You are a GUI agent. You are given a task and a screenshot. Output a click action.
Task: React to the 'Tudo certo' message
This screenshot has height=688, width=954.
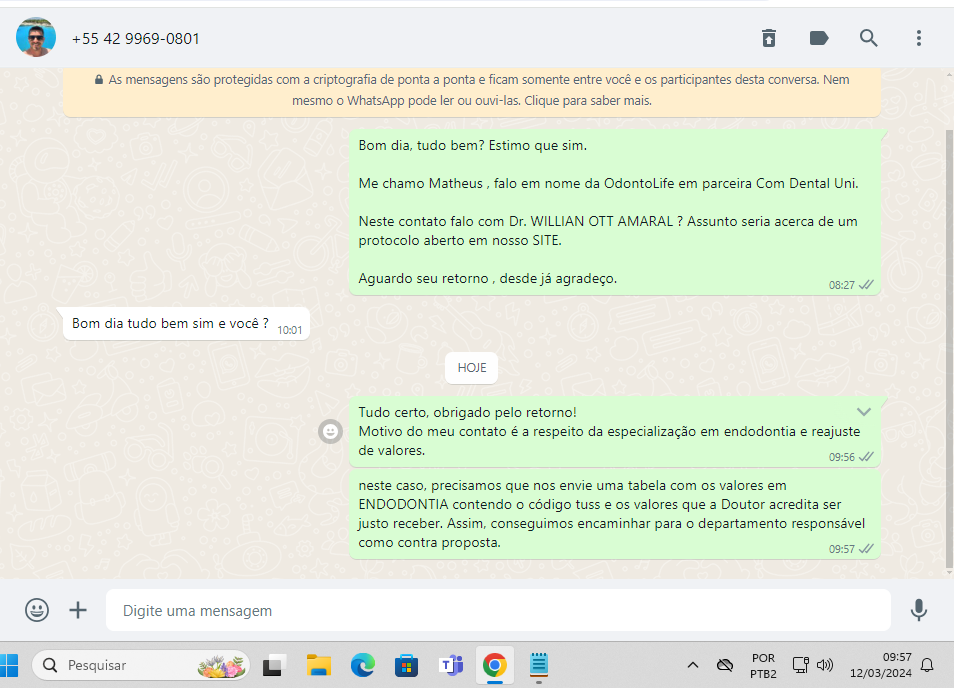pyautogui.click(x=330, y=431)
